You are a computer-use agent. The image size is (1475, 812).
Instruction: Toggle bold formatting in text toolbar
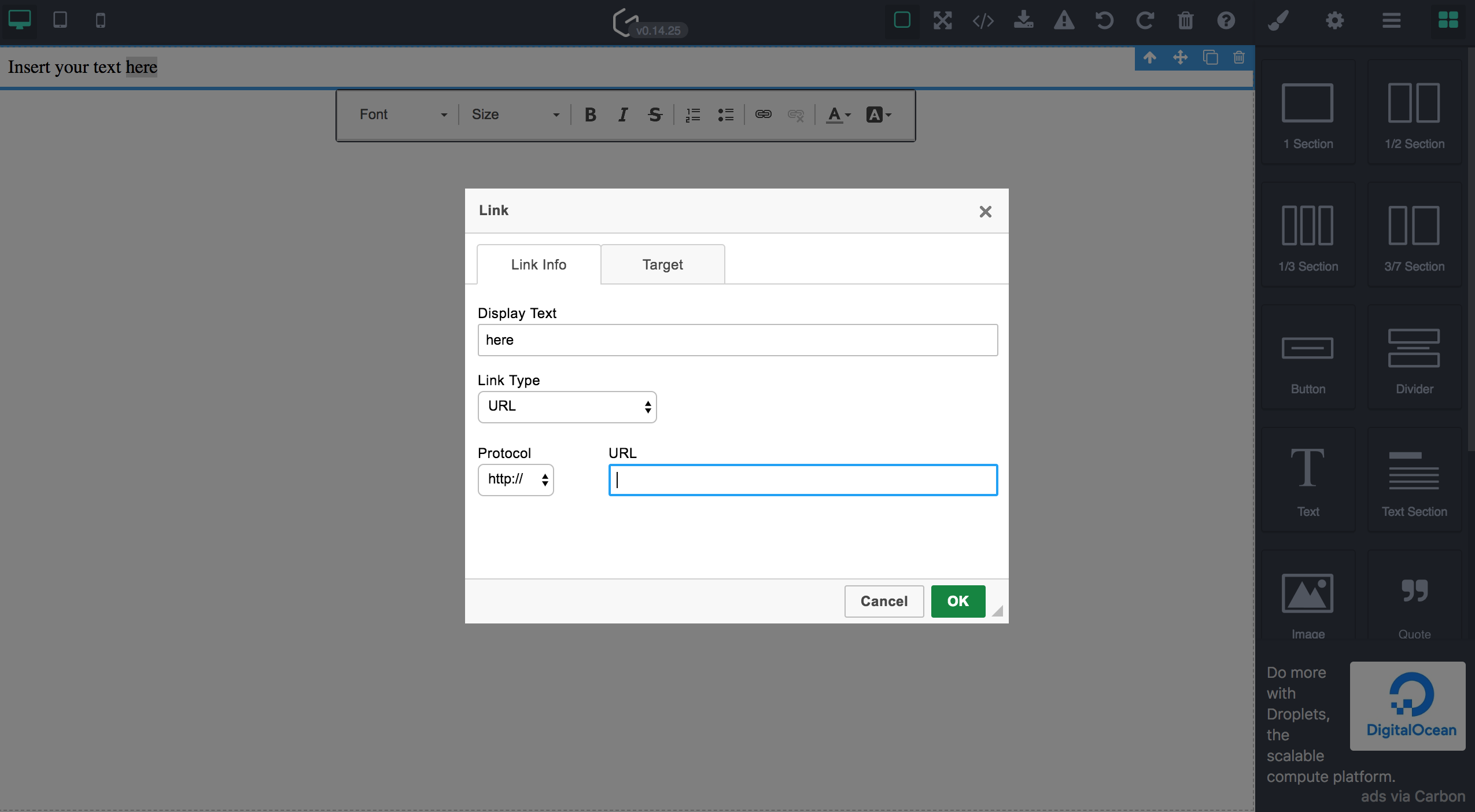[590, 115]
